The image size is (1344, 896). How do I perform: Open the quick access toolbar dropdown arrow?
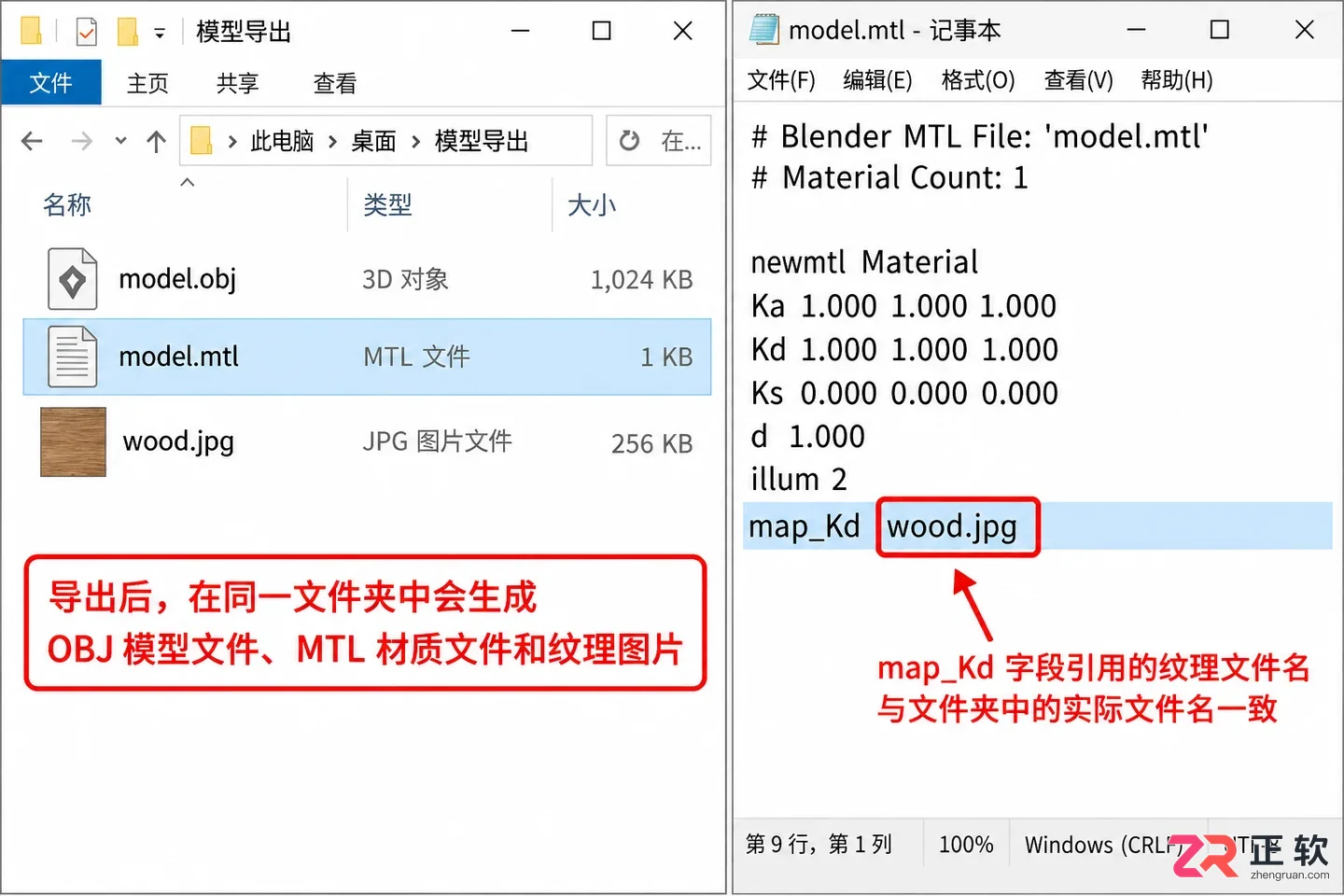[x=160, y=34]
